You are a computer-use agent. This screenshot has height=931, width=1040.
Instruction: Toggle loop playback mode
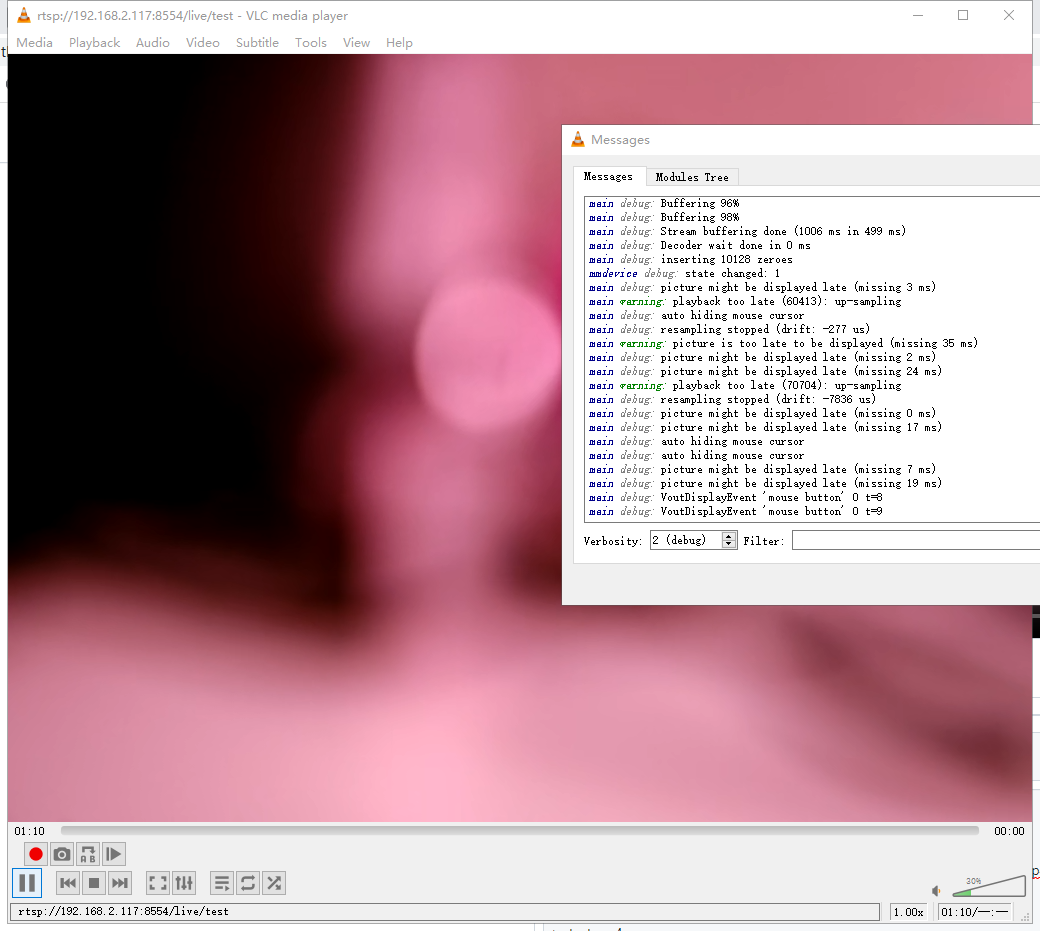coord(247,882)
